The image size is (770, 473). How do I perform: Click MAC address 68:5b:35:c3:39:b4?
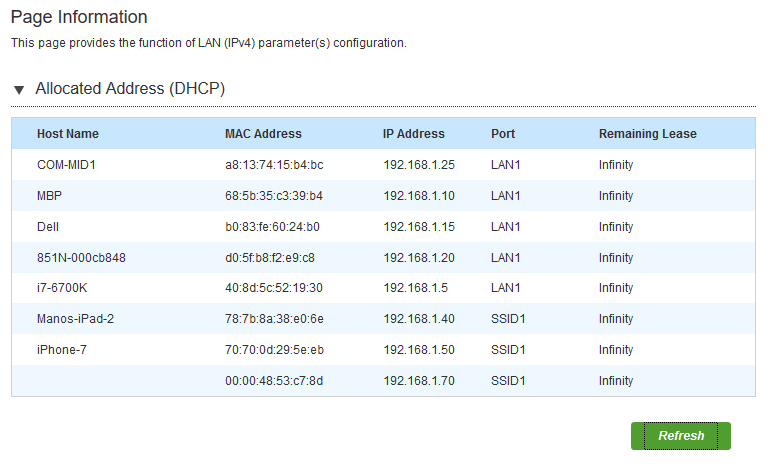click(x=274, y=195)
